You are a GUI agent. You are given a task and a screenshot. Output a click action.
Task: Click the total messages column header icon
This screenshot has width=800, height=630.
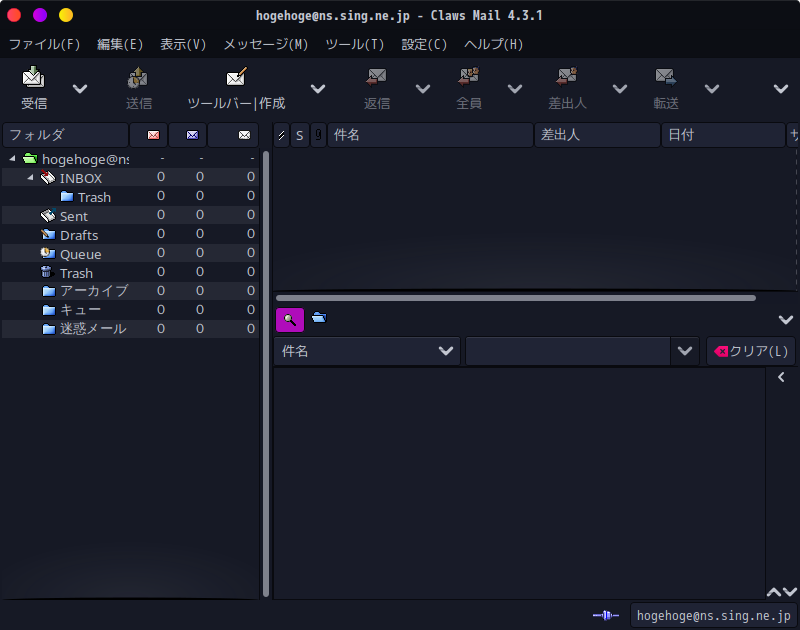click(x=244, y=135)
